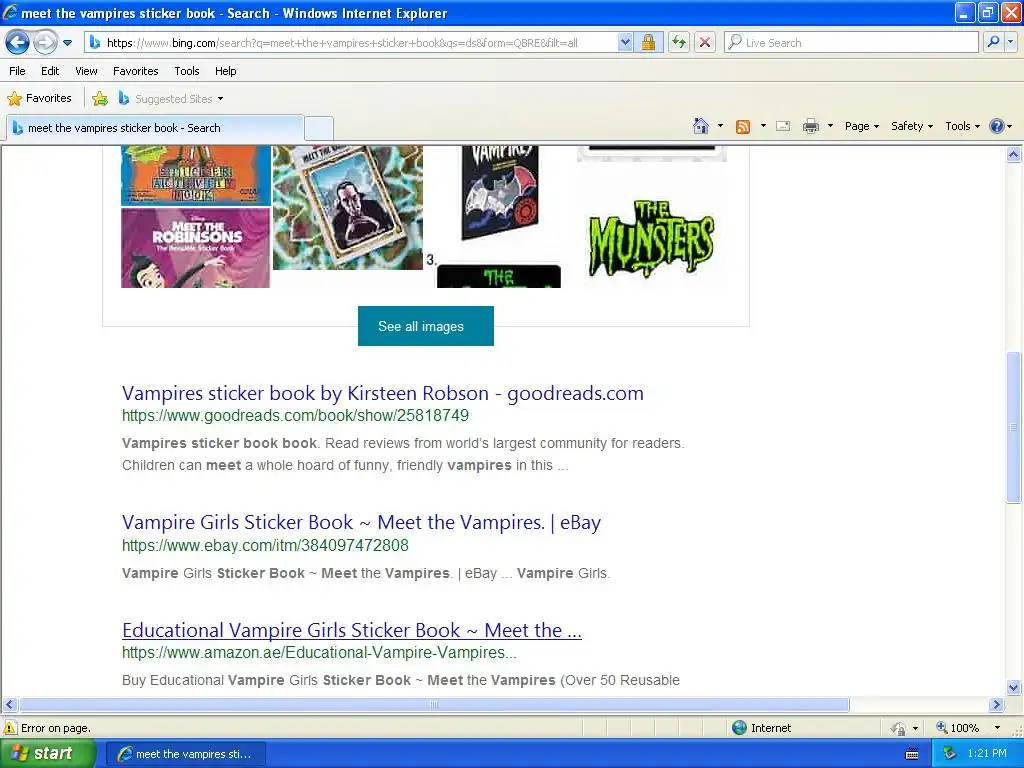This screenshot has width=1024, height=768.
Task: Click the Live Search magnifier button
Action: (993, 43)
